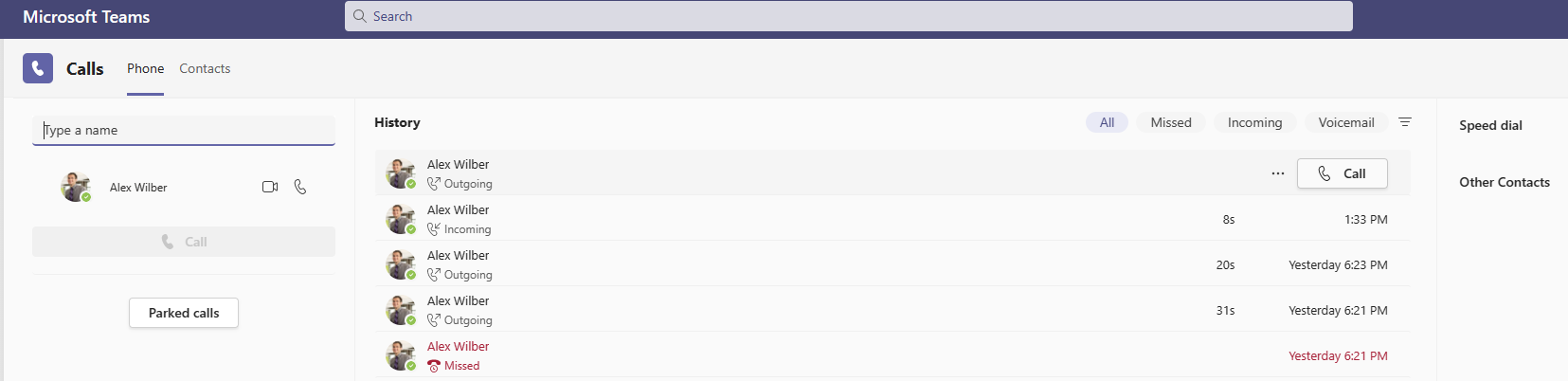Image resolution: width=1568 pixels, height=381 pixels.
Task: Switch to the Contacts tab
Action: coord(205,68)
